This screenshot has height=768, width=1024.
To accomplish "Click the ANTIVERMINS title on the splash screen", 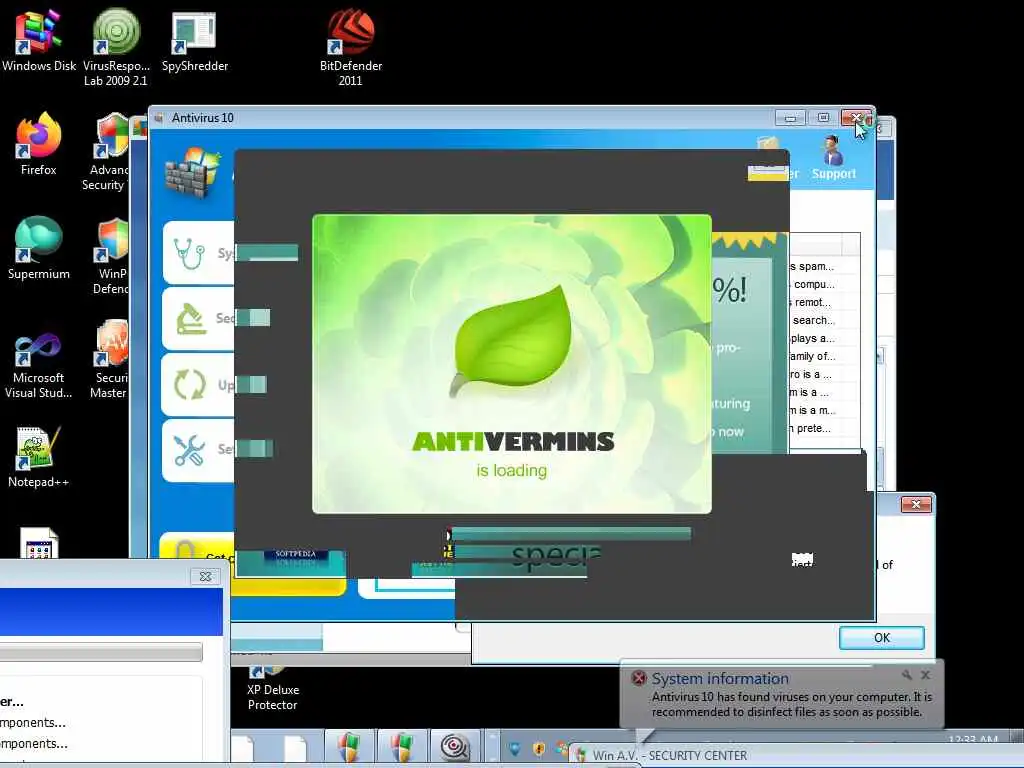I will coord(513,441).
